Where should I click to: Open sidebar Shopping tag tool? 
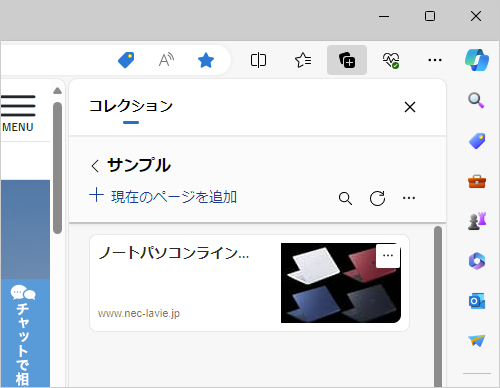coord(477,141)
